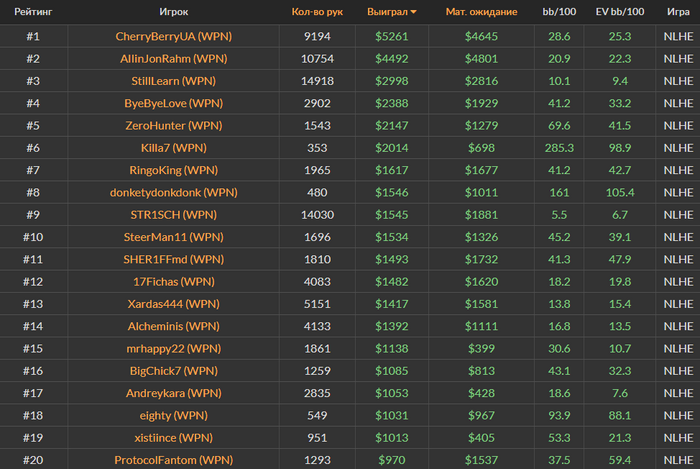Image resolution: width=700 pixels, height=469 pixels.
Task: Click STR1SCH (WPN) player name
Action: pyautogui.click(x=174, y=215)
